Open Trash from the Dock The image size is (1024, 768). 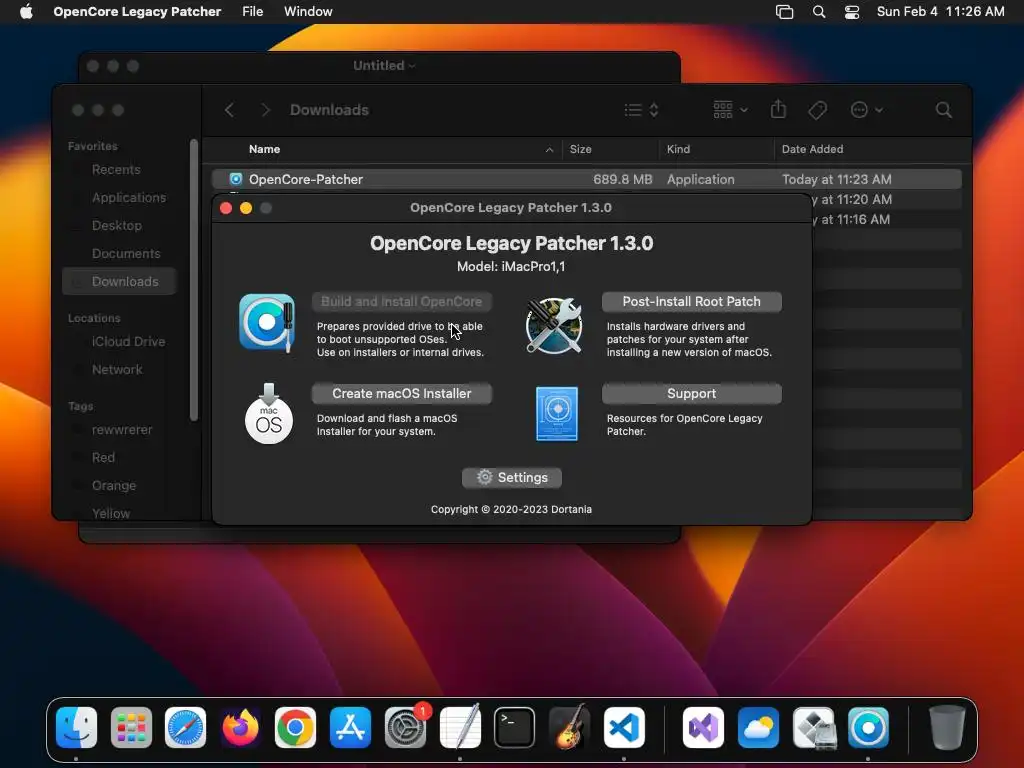coord(947,728)
